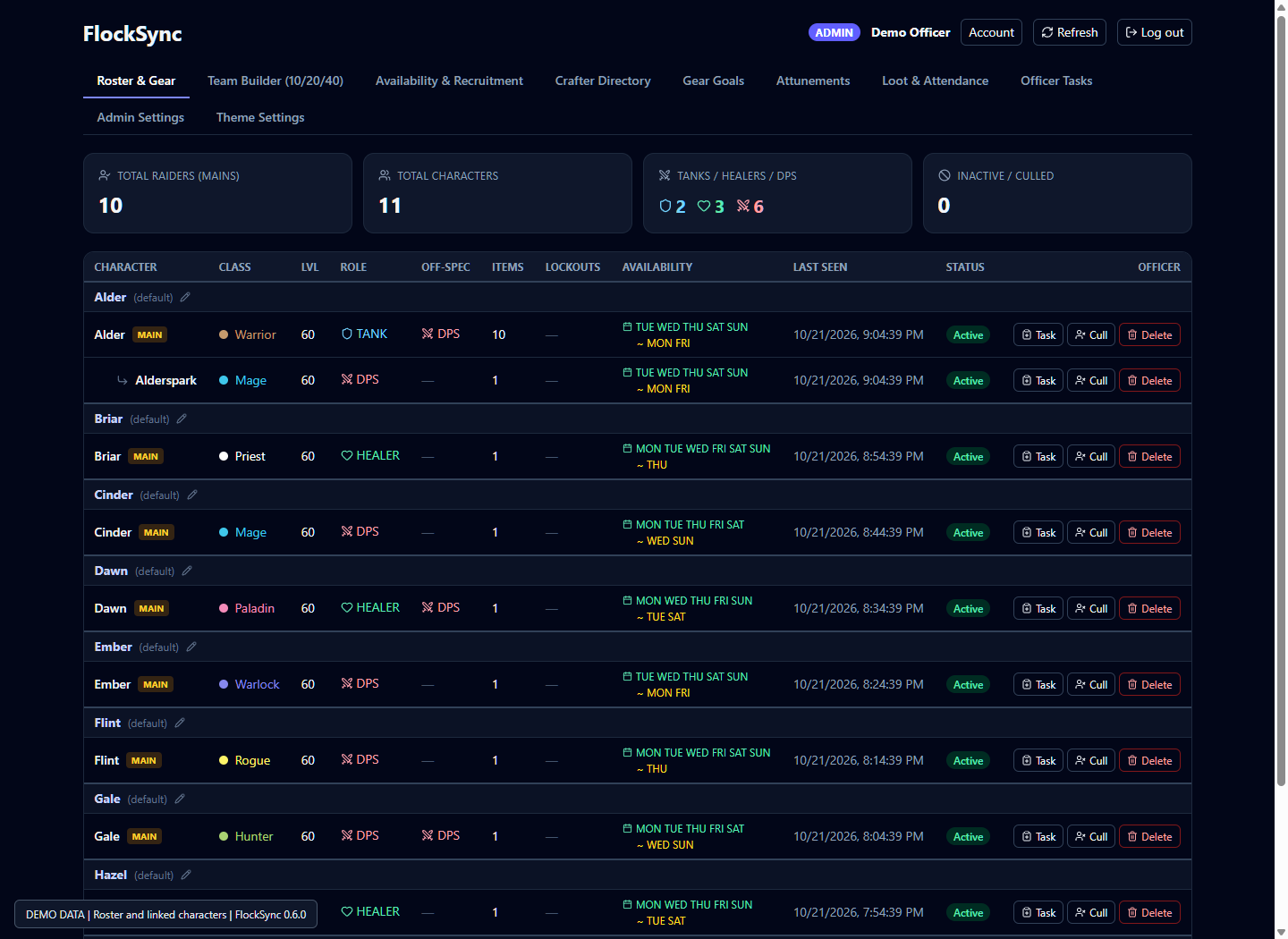1288x939 pixels.
Task: Edit the Alder group name pencil icon
Action: click(x=185, y=297)
